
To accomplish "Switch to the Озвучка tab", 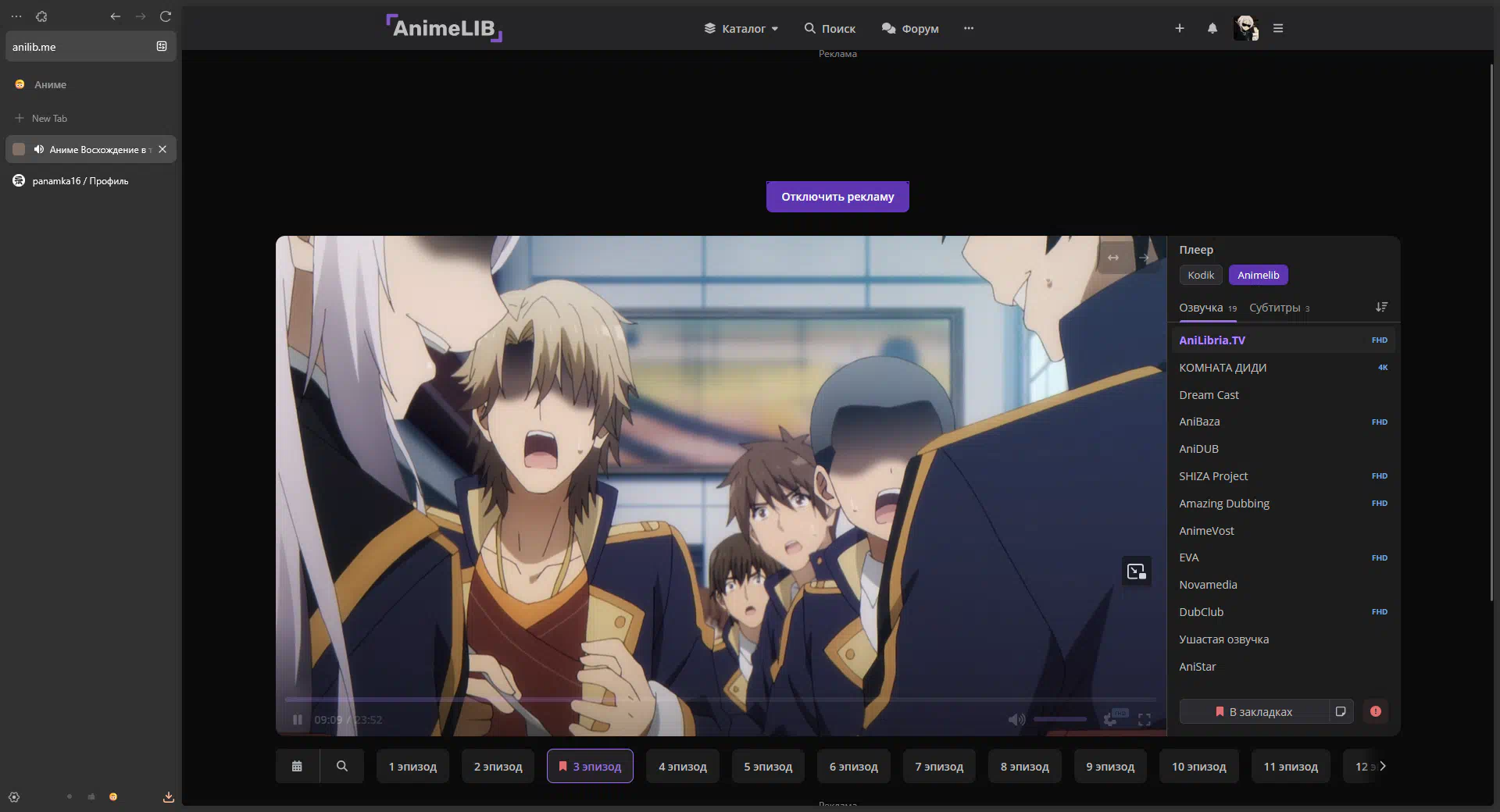I will pyautogui.click(x=1208, y=308).
